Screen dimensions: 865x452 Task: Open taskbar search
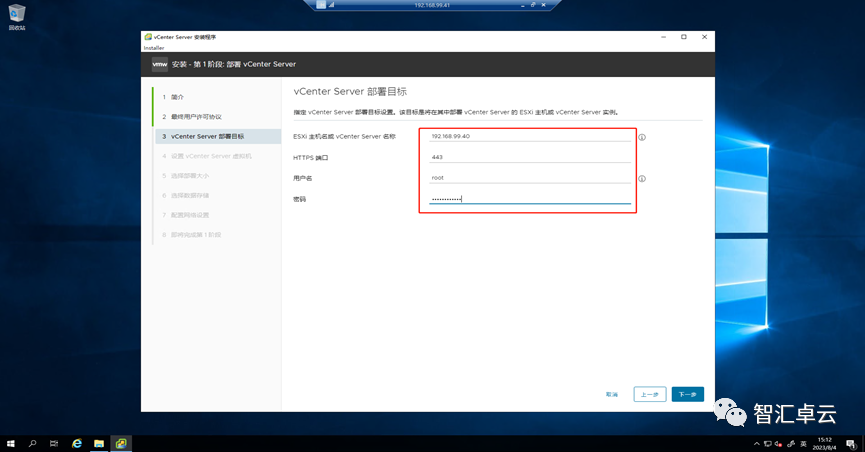point(33,443)
